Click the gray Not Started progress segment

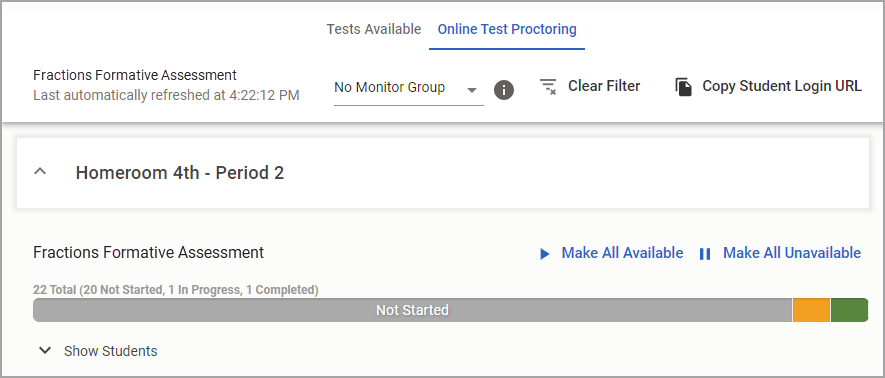tap(413, 310)
